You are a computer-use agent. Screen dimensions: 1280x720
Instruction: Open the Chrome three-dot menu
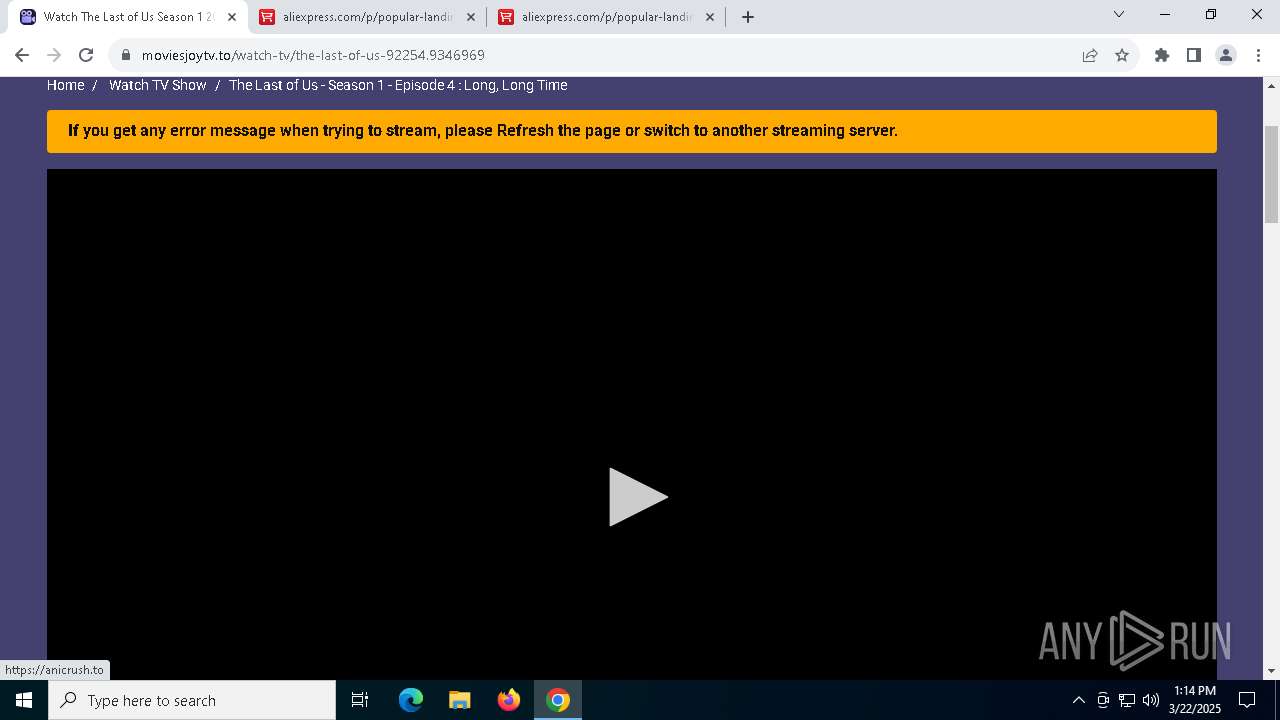pyautogui.click(x=1257, y=55)
